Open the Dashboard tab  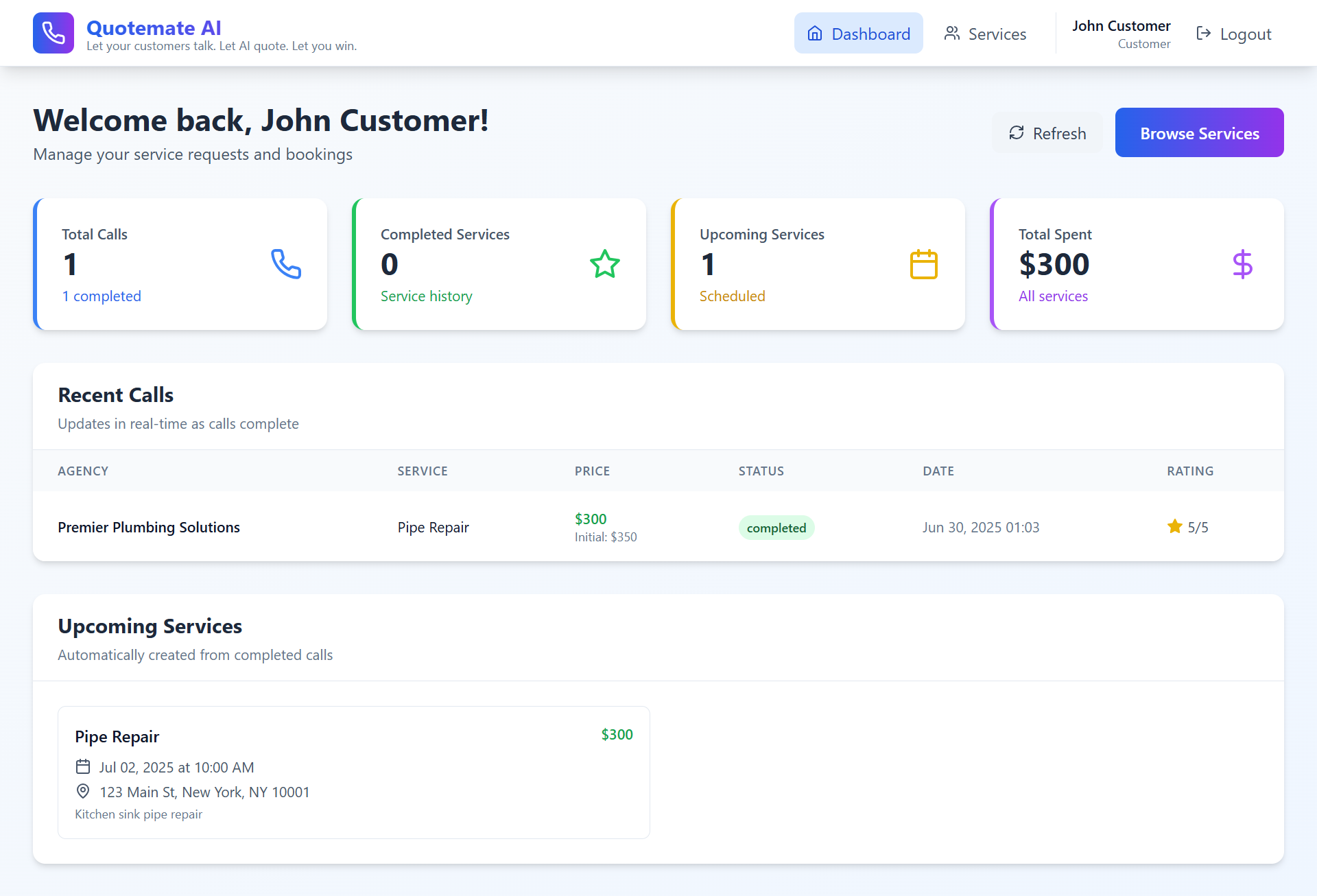[x=858, y=34]
